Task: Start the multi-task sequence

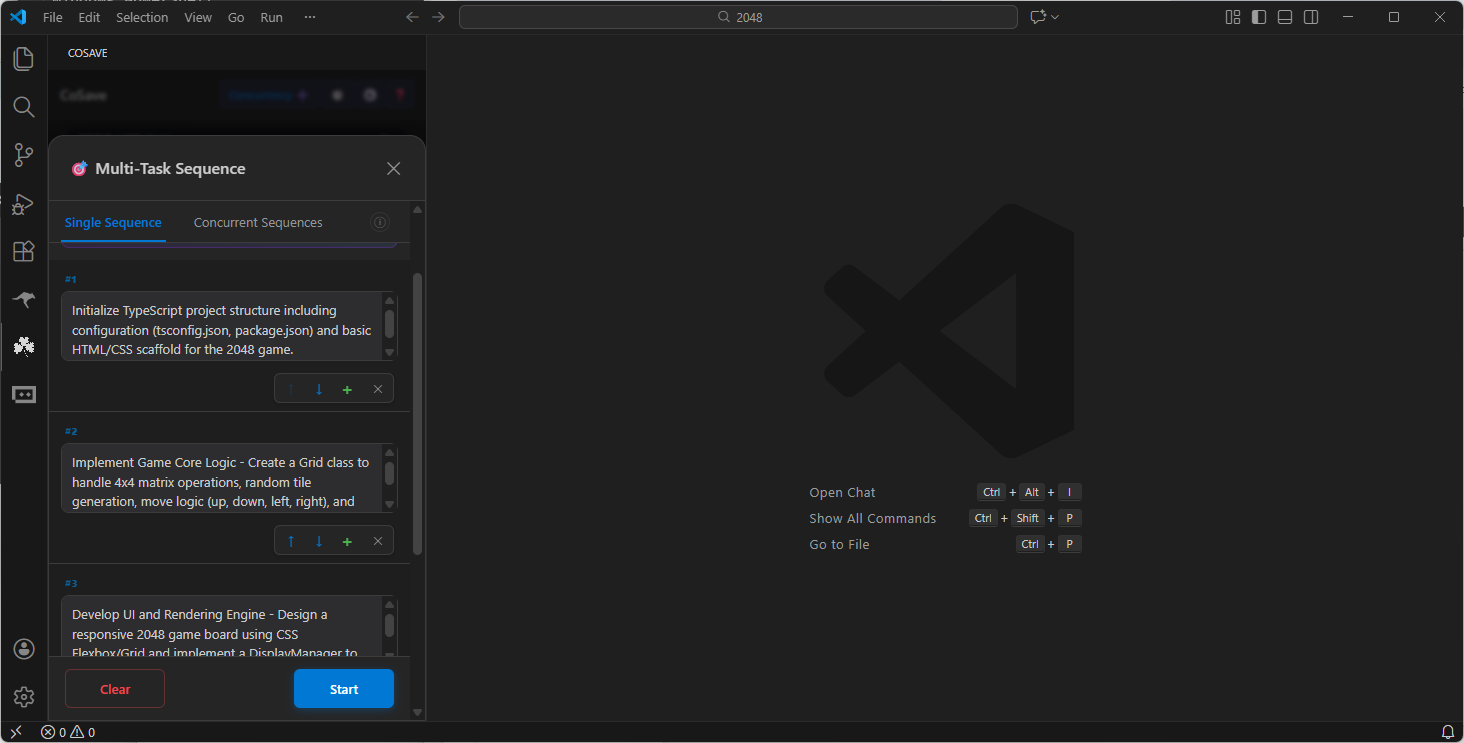Action: (343, 688)
